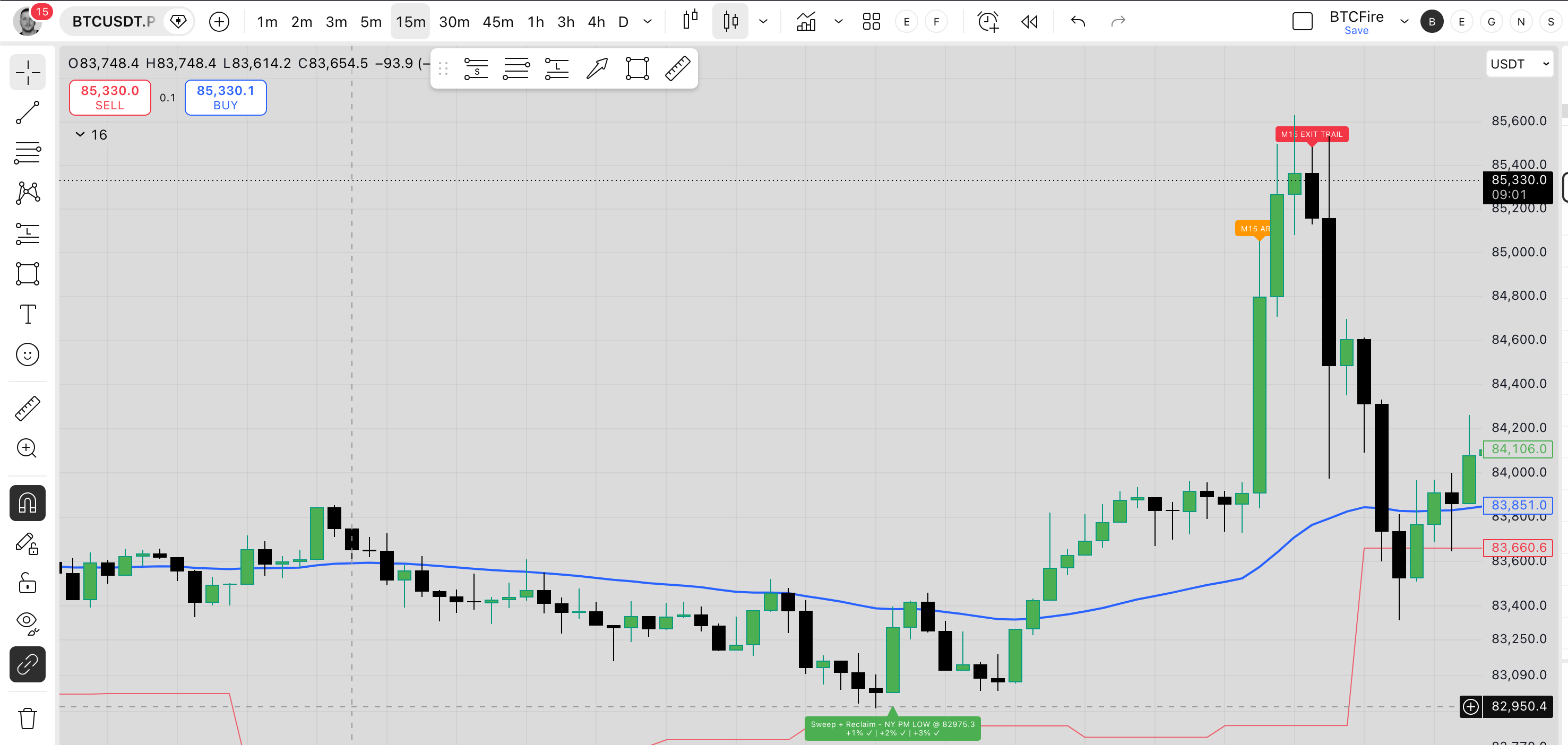
Task: Open the USDT currency dropdown
Action: pos(1519,64)
